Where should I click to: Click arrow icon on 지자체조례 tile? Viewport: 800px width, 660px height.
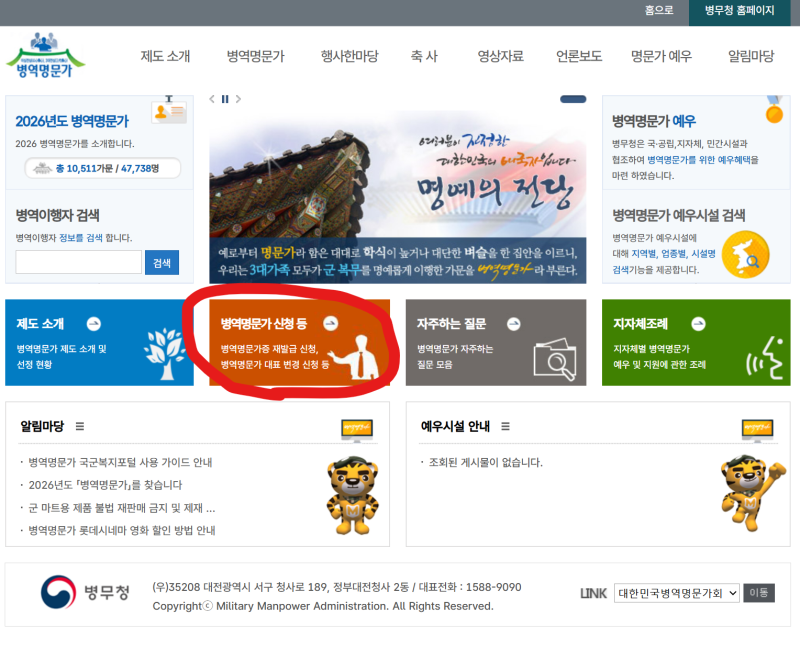[x=698, y=323]
